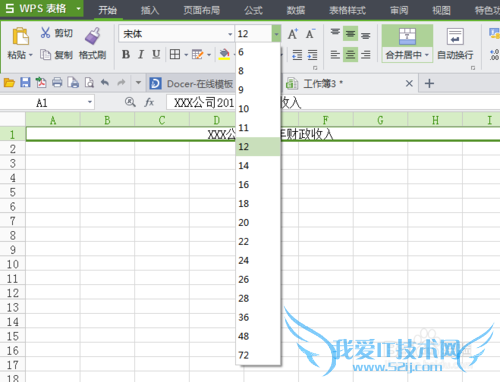The width and height of the screenshot is (500, 382).
Task: Select font size 14 from list
Action: pyautogui.click(x=258, y=165)
